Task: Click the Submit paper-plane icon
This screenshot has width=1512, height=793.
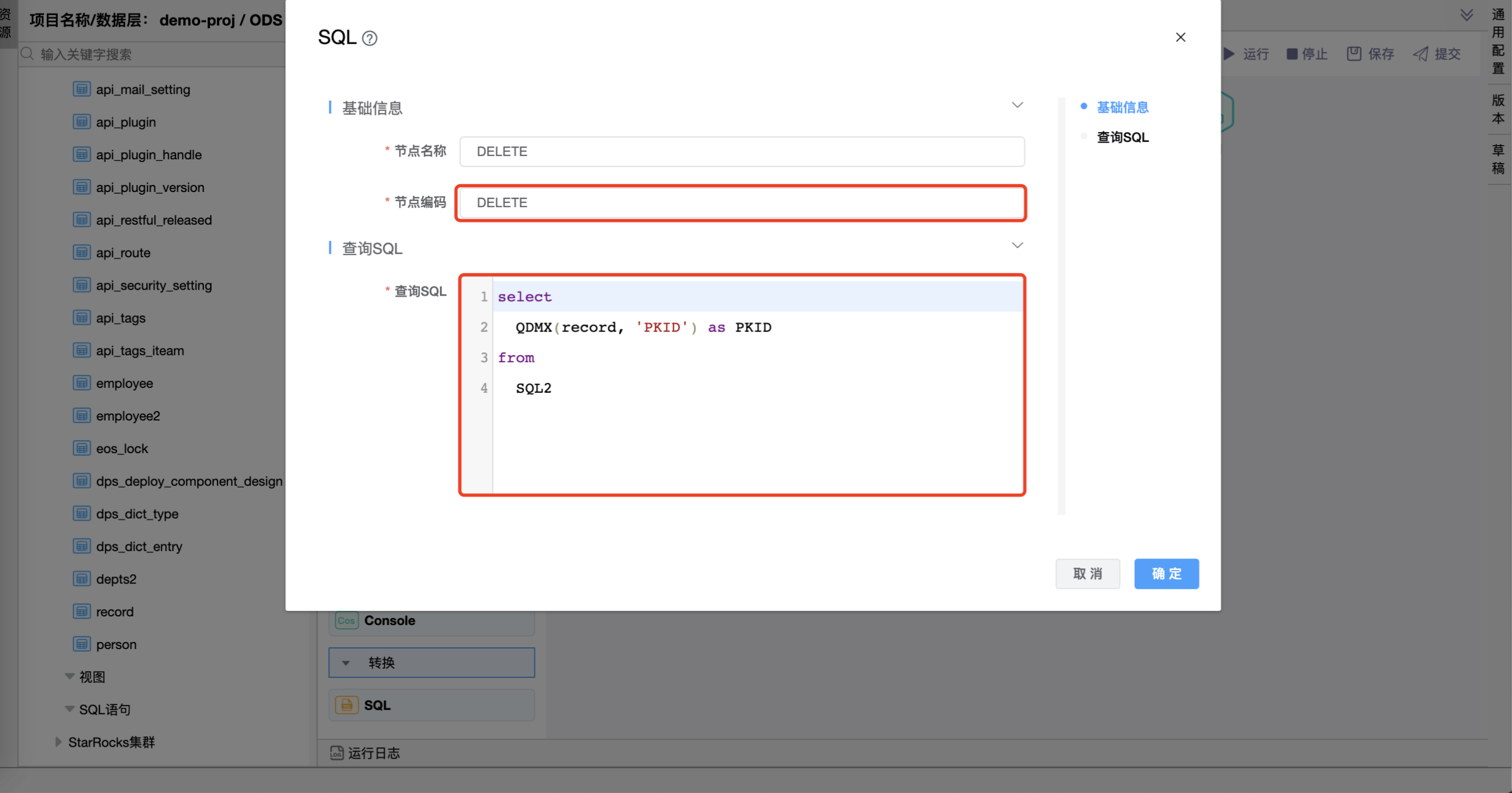Action: (1420, 54)
